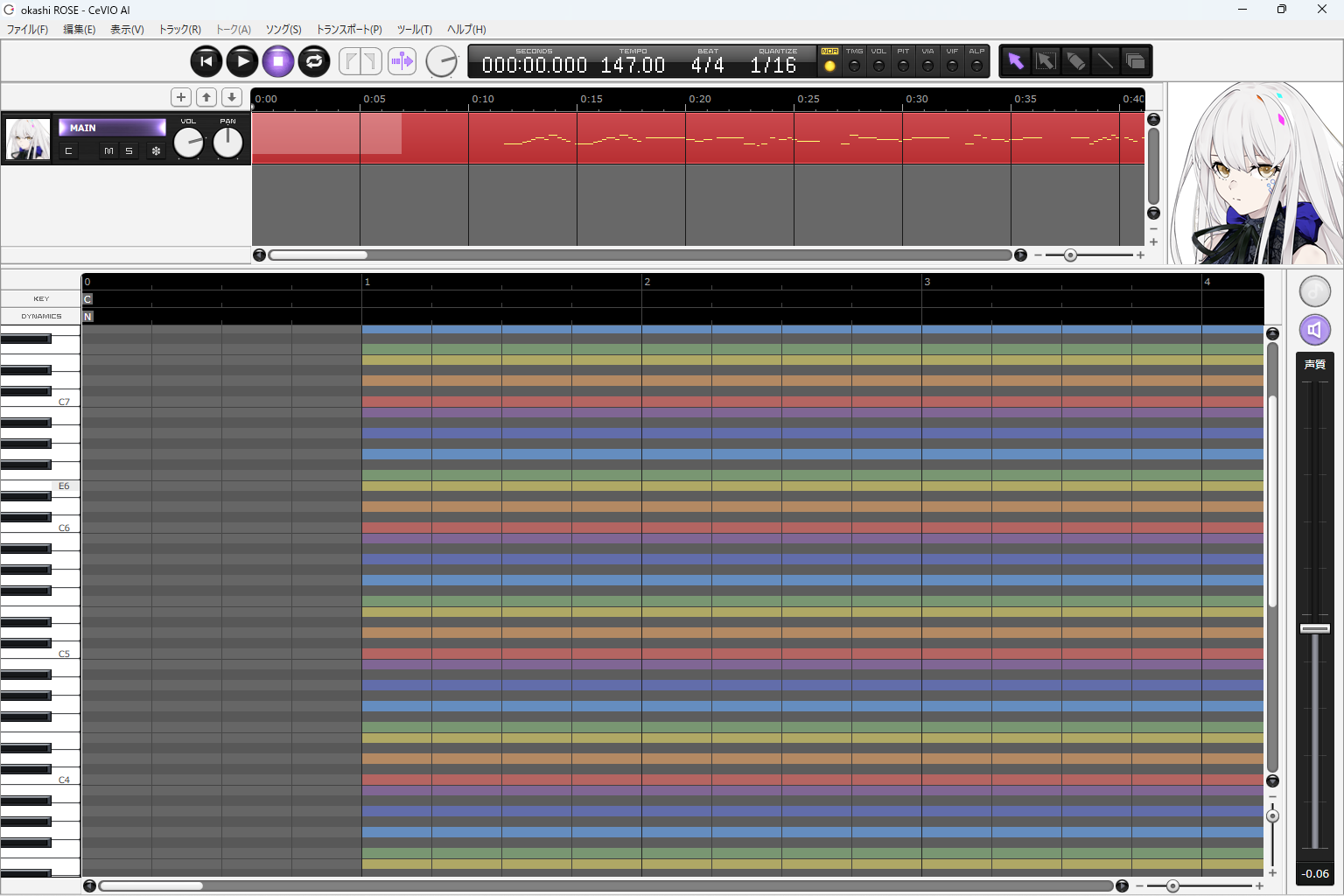This screenshot has width=1344, height=896.
Task: Enable the PIT pitch edit mode
Action: 903,66
